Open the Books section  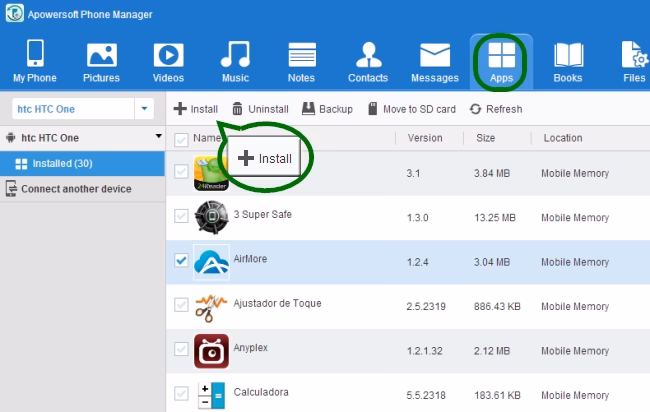pos(568,61)
